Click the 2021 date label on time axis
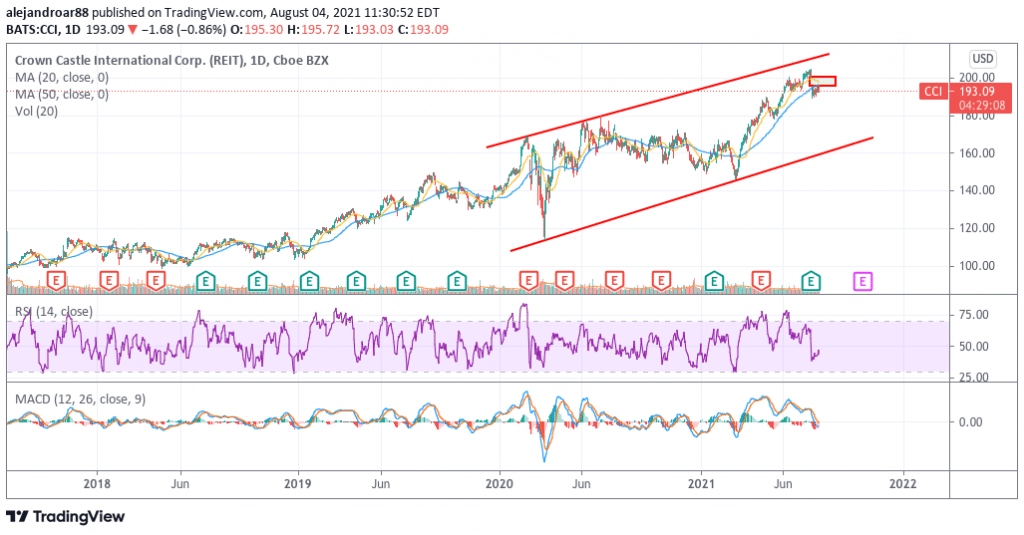 click(x=701, y=484)
